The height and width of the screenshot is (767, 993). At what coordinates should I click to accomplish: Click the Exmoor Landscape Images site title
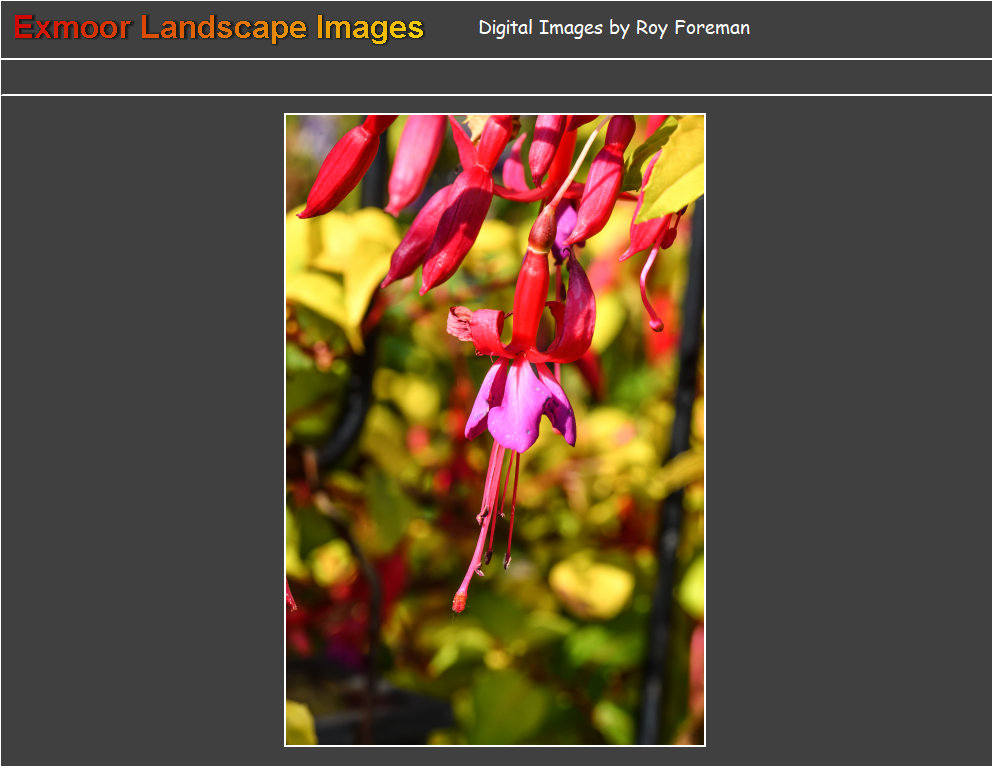coord(219,28)
